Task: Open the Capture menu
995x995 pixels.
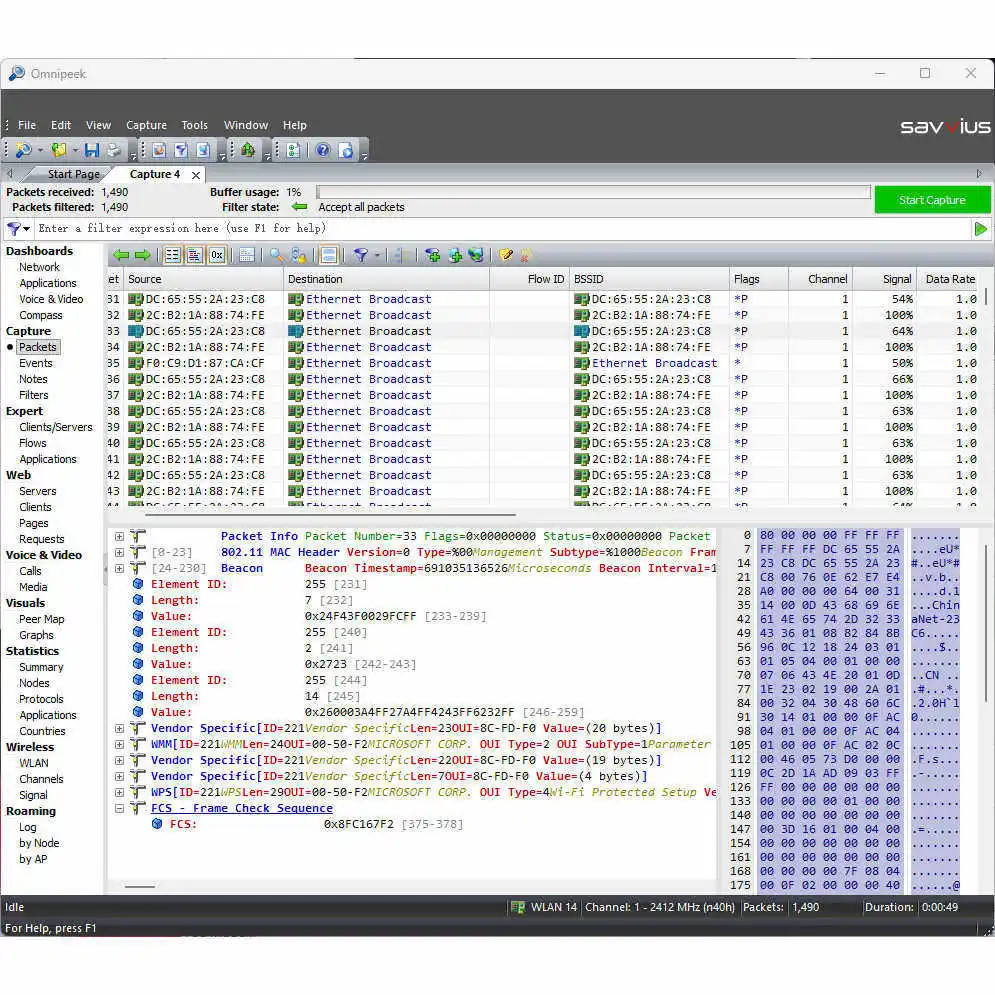Action: click(x=146, y=125)
